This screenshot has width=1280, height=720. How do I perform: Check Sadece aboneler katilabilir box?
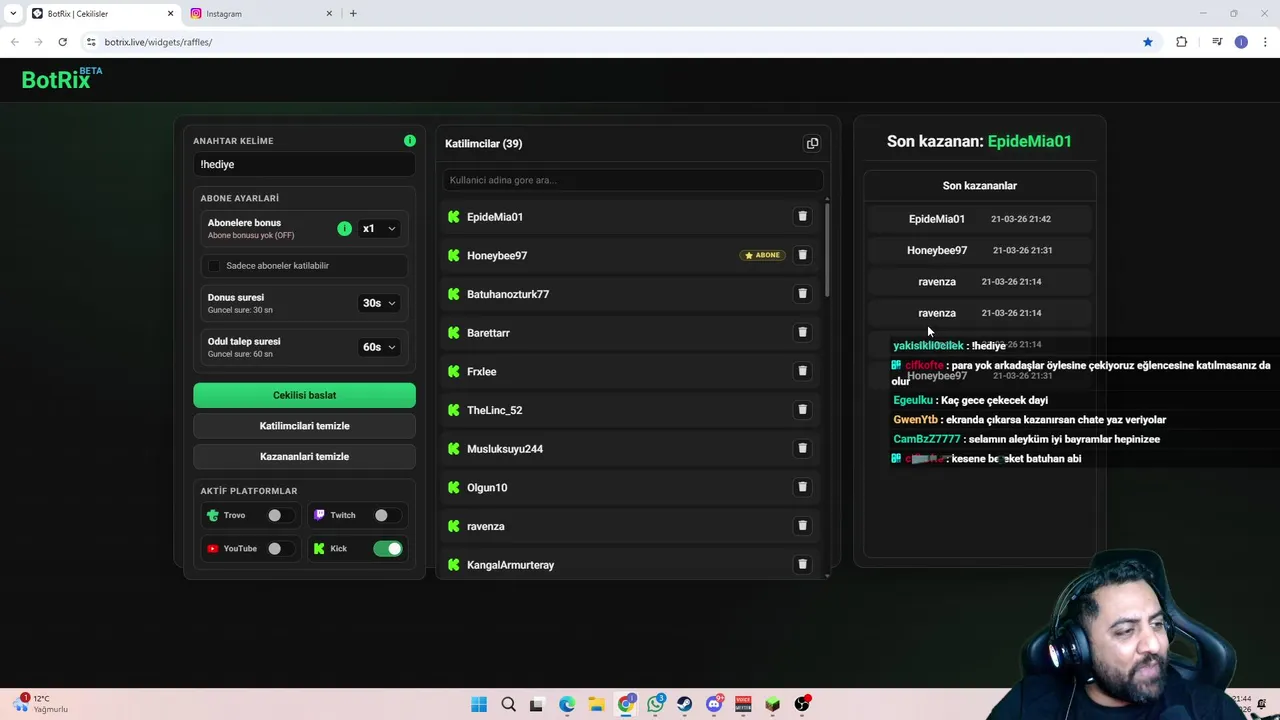pyautogui.click(x=214, y=266)
